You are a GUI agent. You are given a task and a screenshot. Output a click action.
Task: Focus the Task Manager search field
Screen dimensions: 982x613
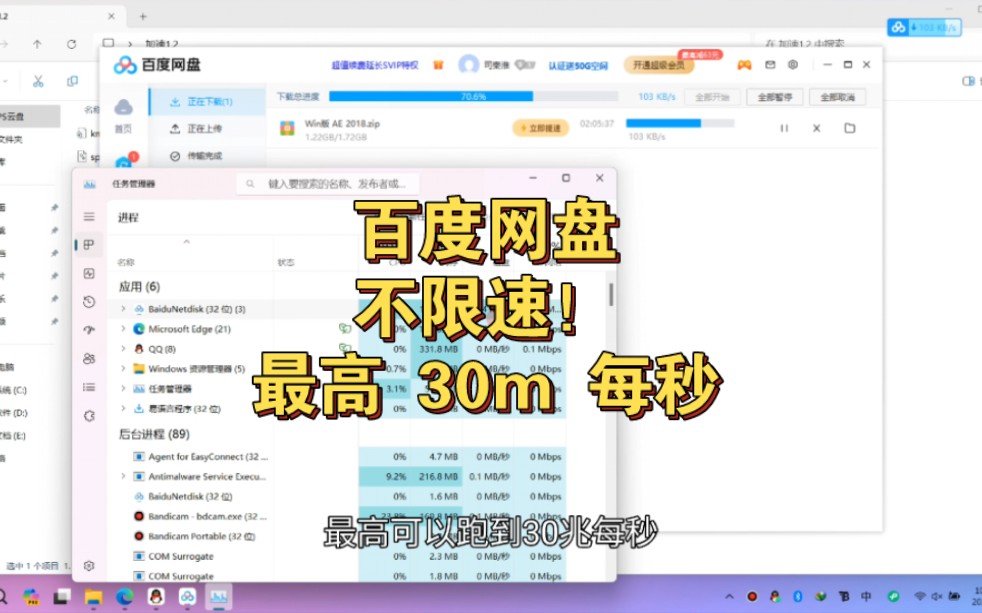328,183
